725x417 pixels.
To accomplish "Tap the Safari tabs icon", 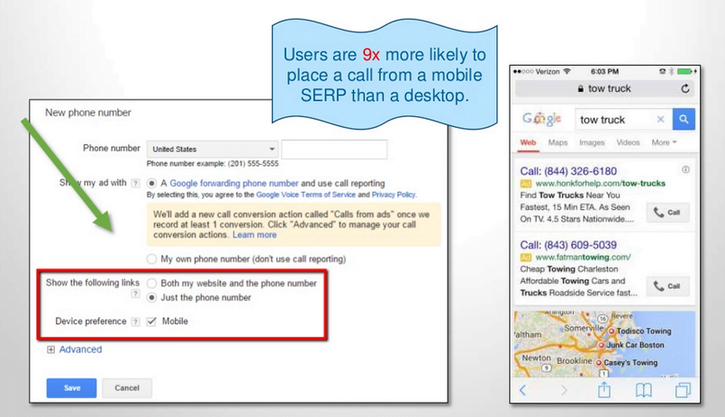I will [683, 390].
